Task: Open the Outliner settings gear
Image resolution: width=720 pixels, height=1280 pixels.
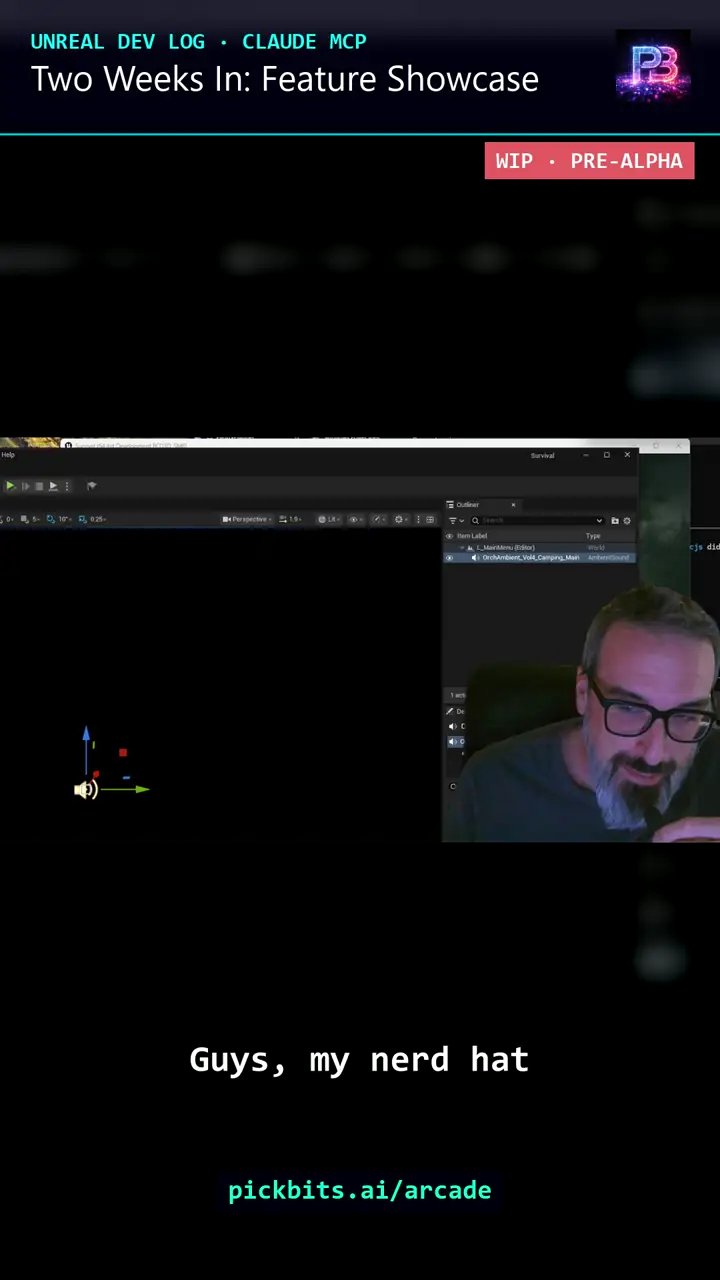Action: 627,521
